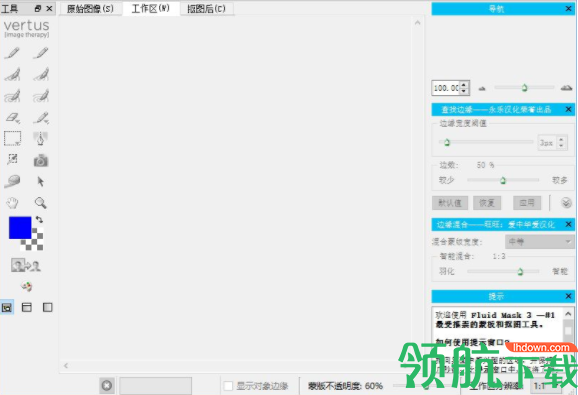Viewport: 578px width, 395px height.
Task: Switch to first view layout icon
Action: point(7,307)
